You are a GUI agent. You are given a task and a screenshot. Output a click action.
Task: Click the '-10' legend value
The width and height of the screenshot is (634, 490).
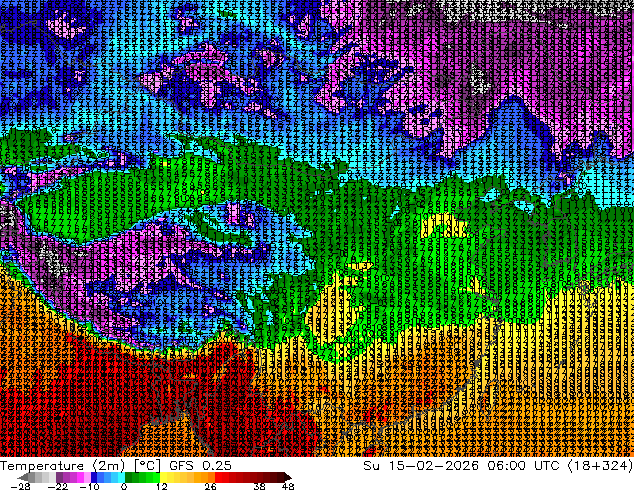[89, 486]
